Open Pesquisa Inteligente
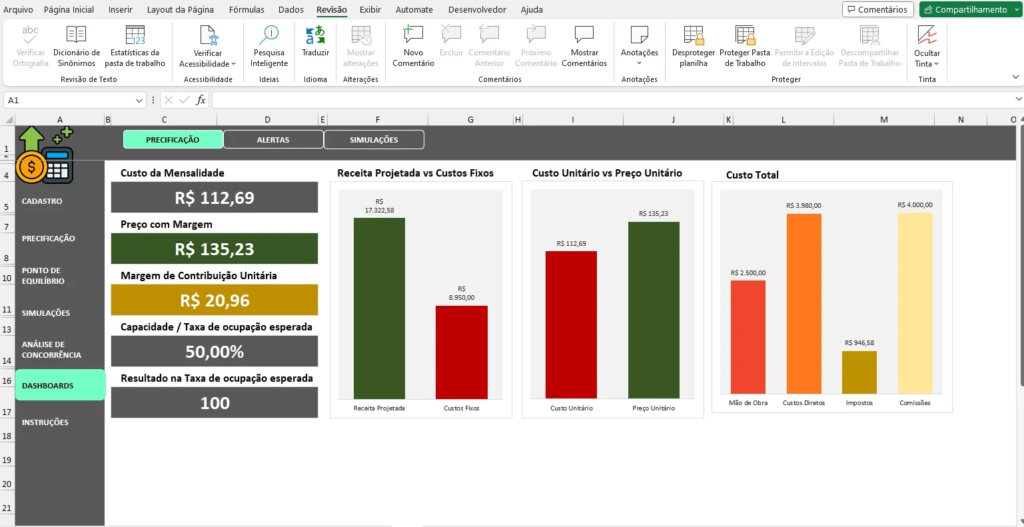The height and width of the screenshot is (527, 1024). [x=269, y=46]
